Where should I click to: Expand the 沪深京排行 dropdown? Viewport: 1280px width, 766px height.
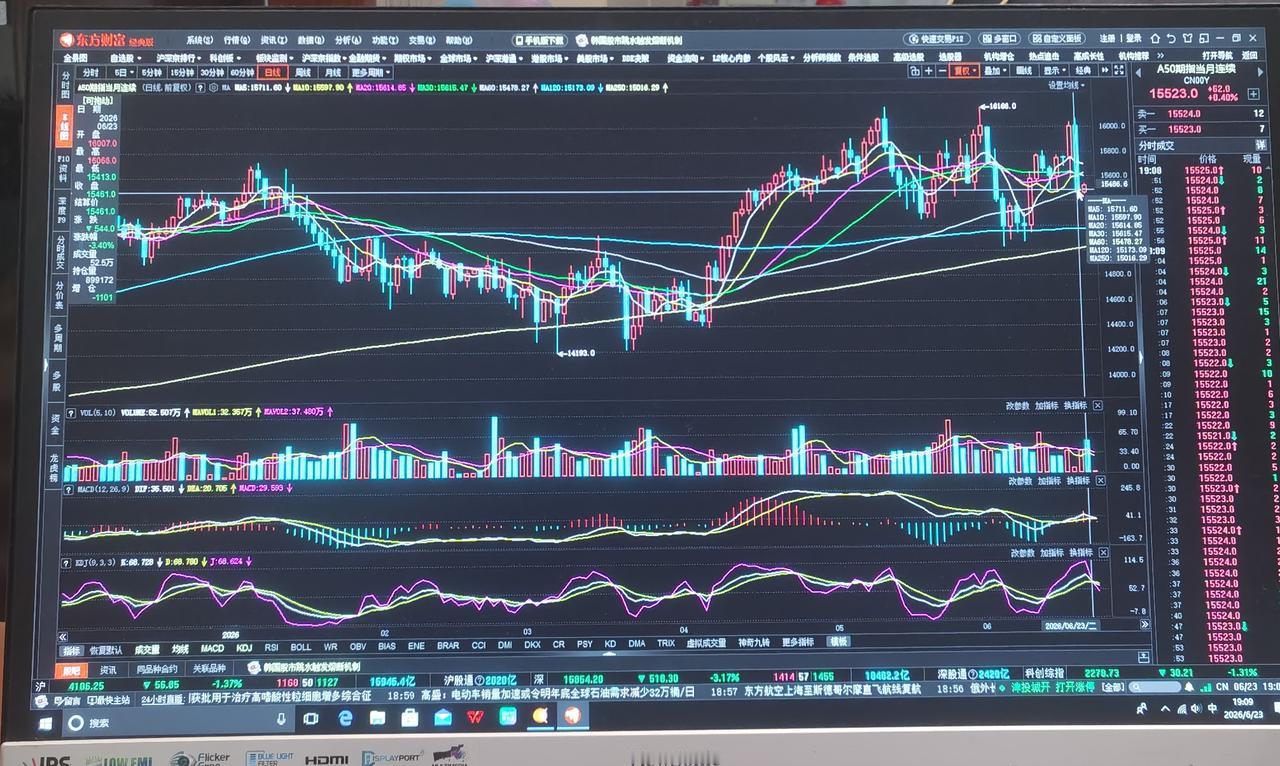[178, 58]
